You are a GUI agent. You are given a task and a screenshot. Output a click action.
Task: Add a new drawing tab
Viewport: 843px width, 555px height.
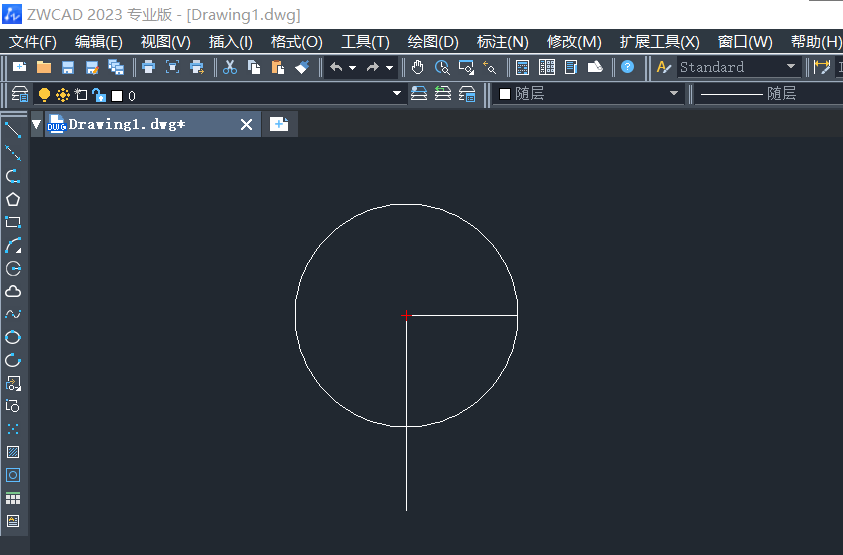pos(278,124)
